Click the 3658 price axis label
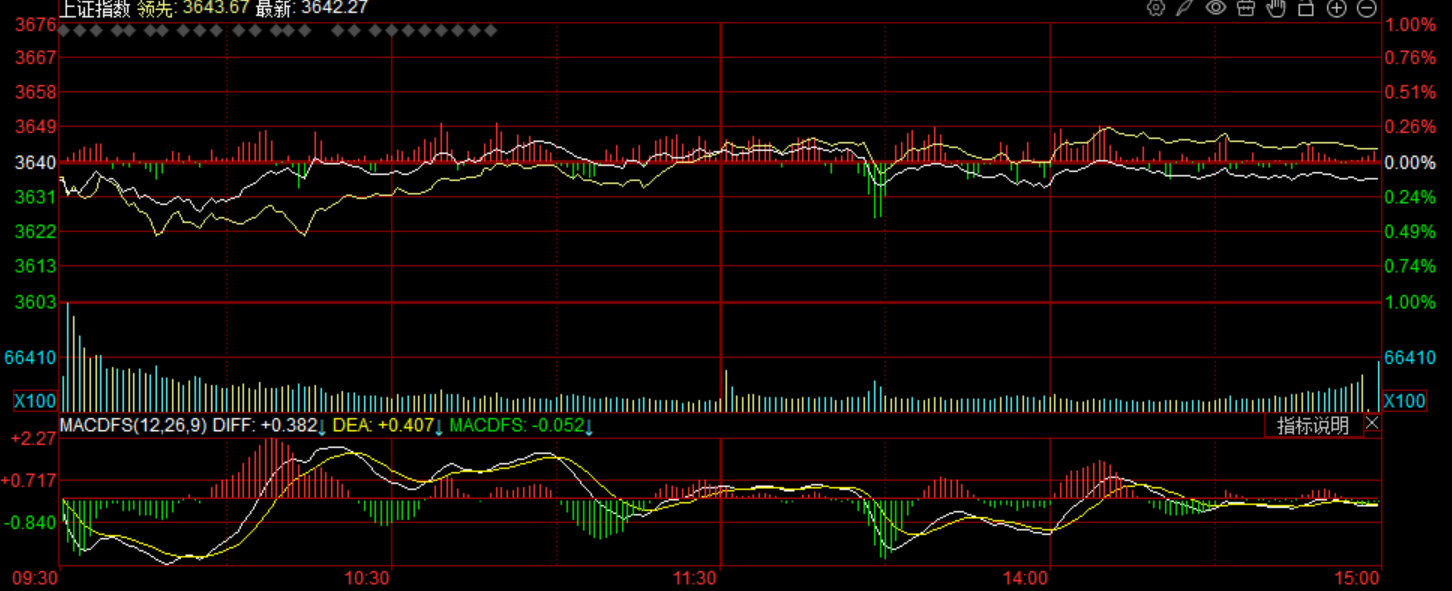The width and height of the screenshot is (1452, 591). pos(36,92)
